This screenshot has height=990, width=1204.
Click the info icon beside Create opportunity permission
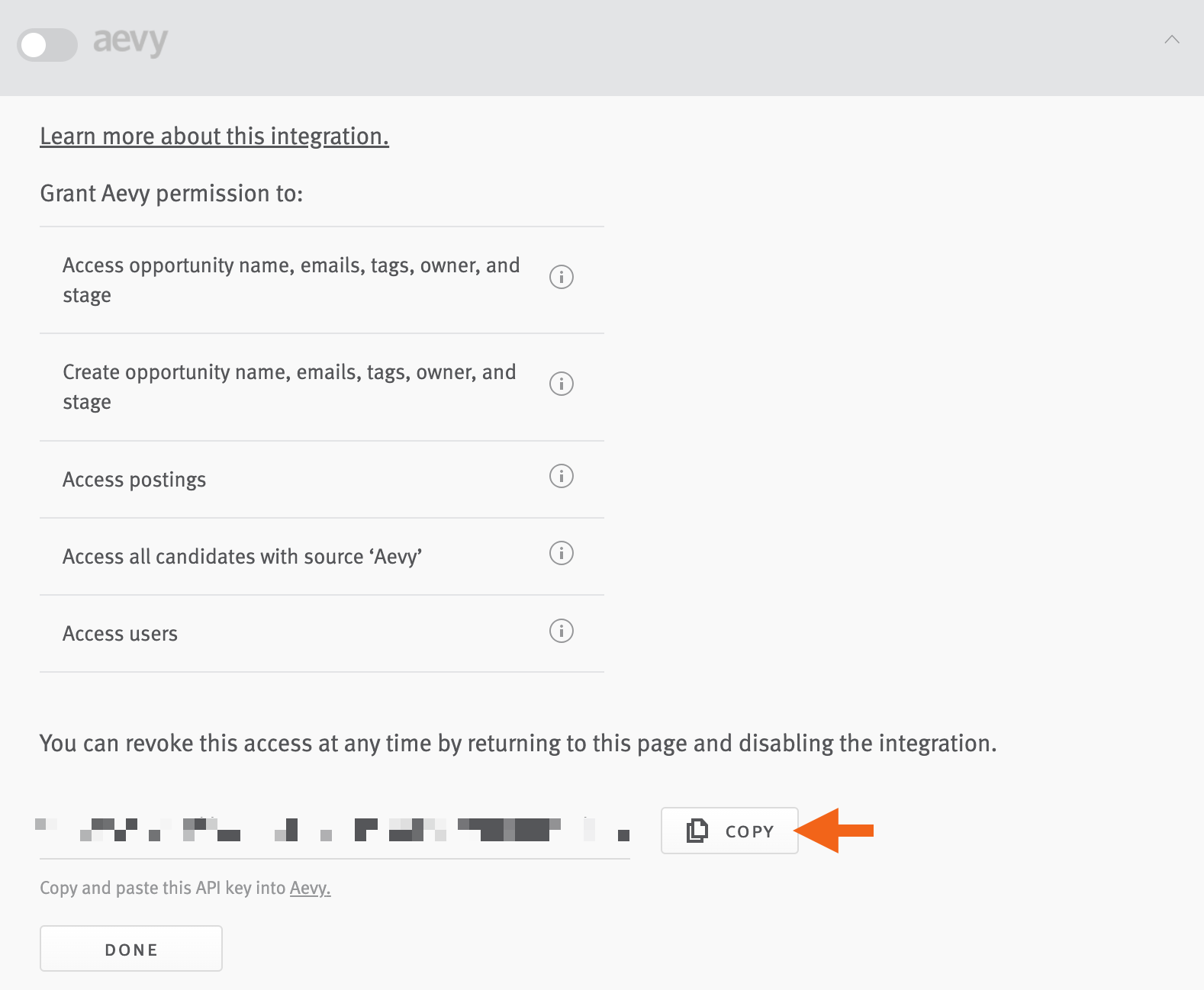[561, 384]
